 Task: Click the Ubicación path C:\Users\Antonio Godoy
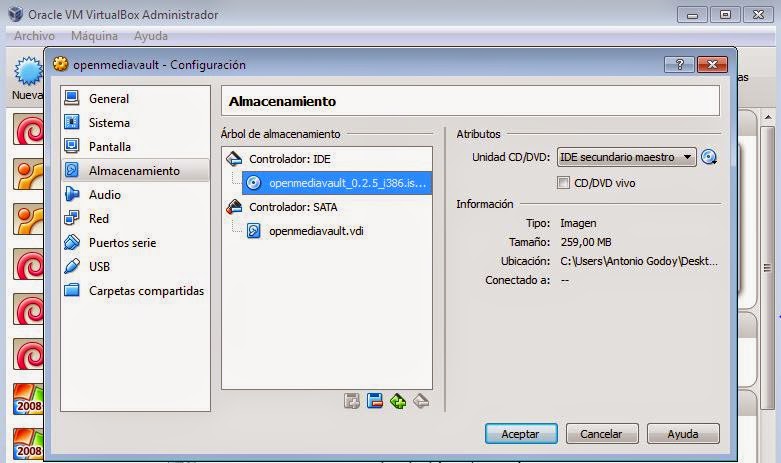(x=639, y=261)
